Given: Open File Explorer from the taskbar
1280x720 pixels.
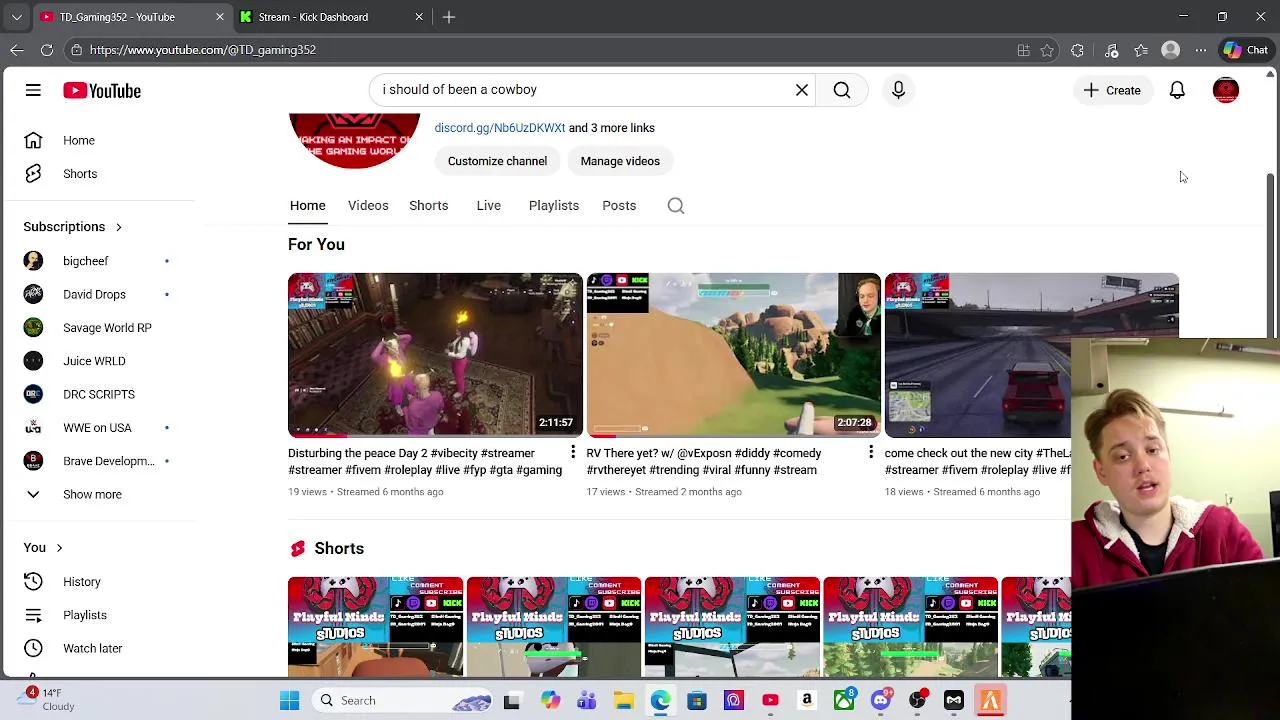Looking at the screenshot, I should [623, 701].
